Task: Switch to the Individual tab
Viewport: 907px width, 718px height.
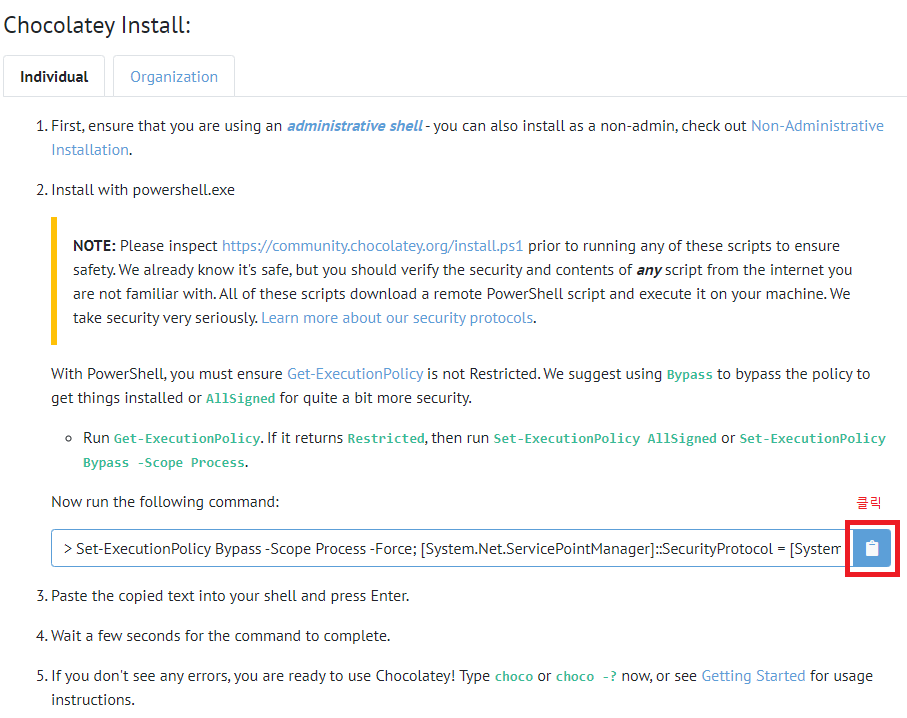Action: click(x=54, y=76)
